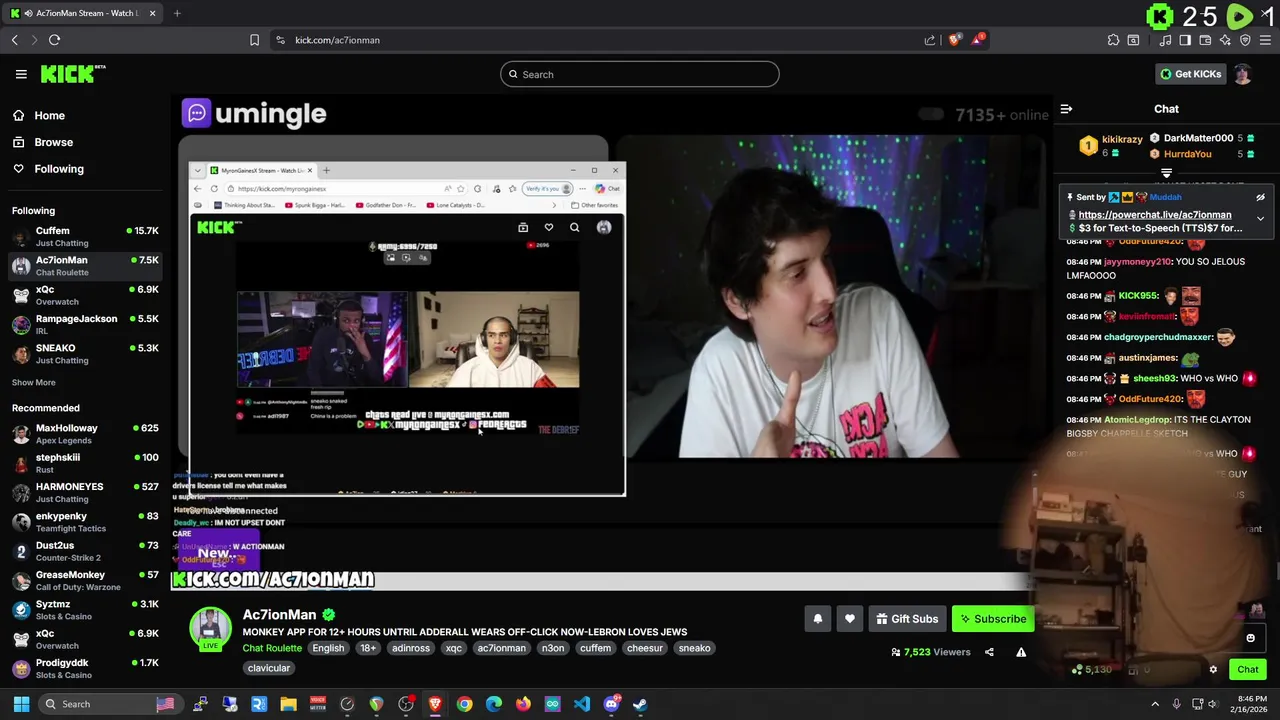Open Cuffem channel in Following list
The width and height of the screenshot is (1280, 720).
click(85, 236)
